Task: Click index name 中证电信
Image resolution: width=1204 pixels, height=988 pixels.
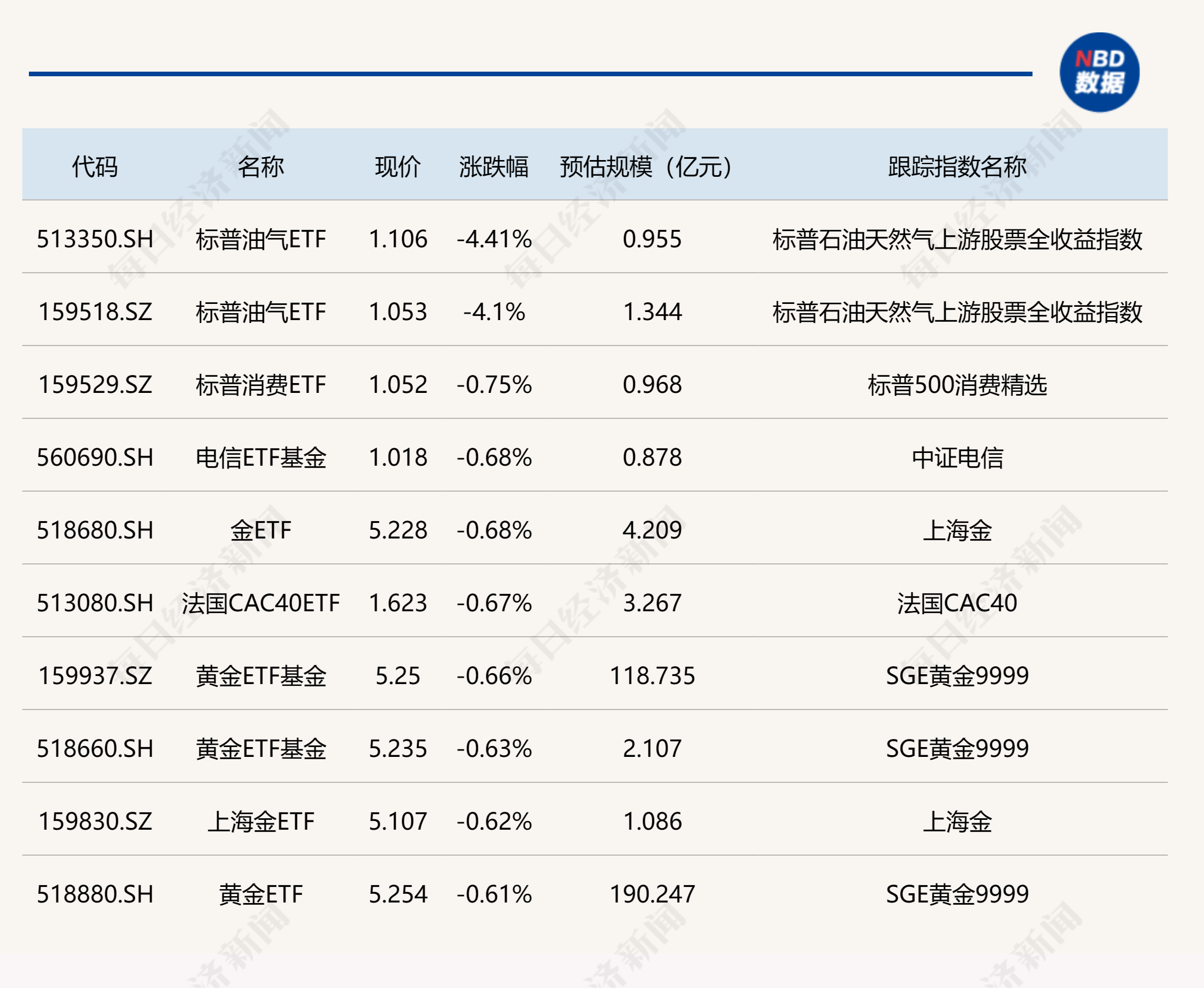Action: pos(957,458)
